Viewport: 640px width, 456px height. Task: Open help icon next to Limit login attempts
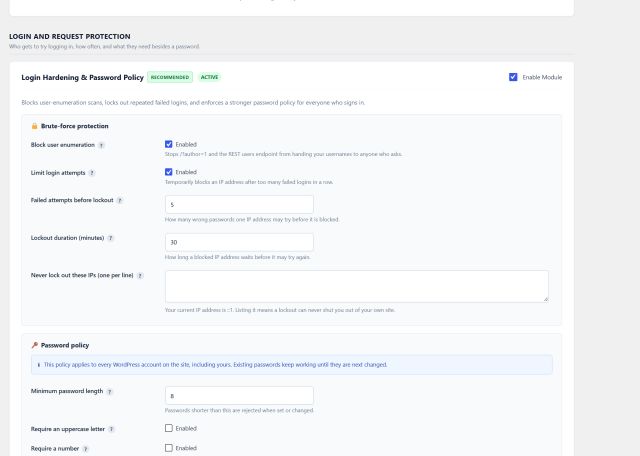(92, 173)
